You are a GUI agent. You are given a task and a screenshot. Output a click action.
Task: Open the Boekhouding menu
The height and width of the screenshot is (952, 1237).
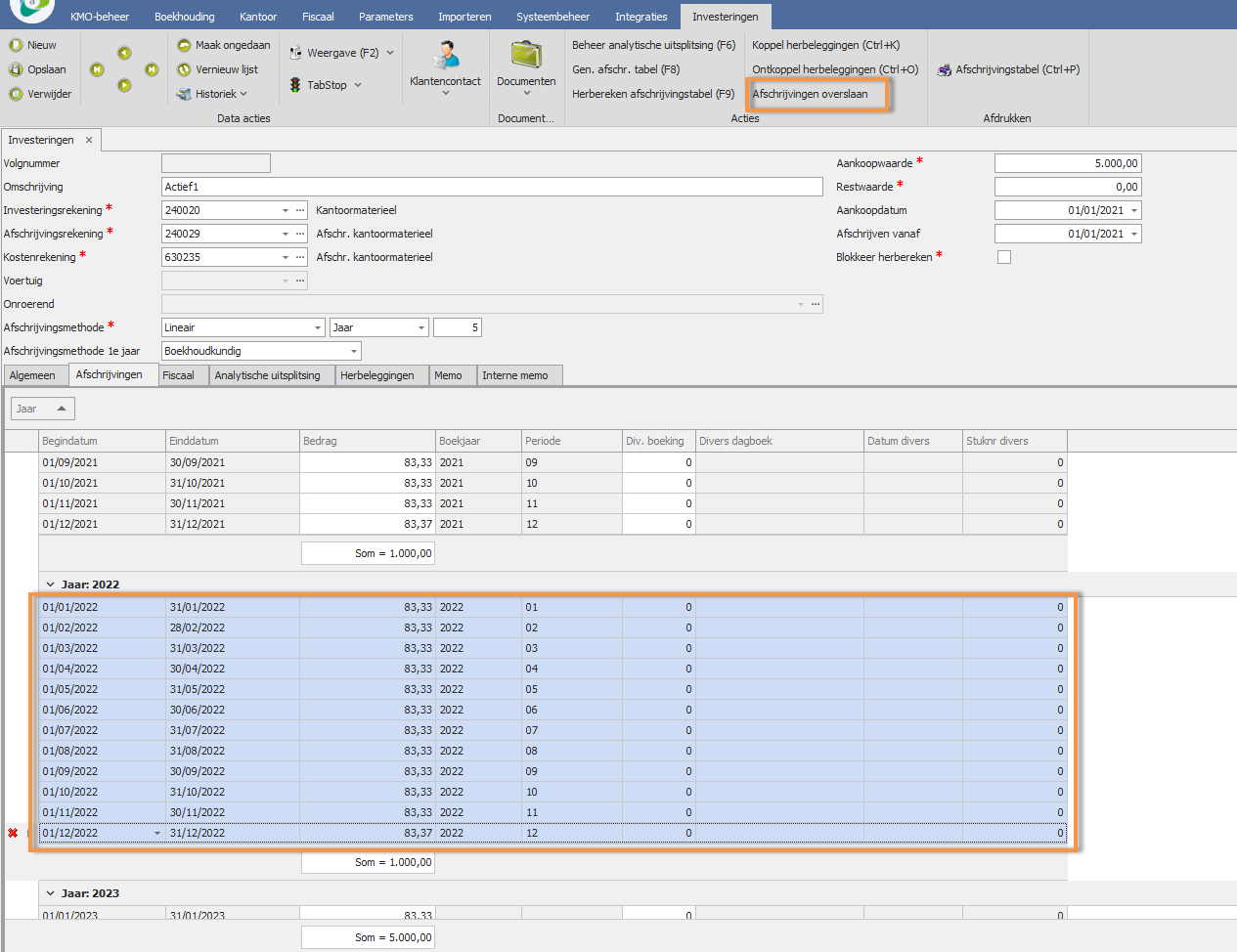click(x=184, y=17)
